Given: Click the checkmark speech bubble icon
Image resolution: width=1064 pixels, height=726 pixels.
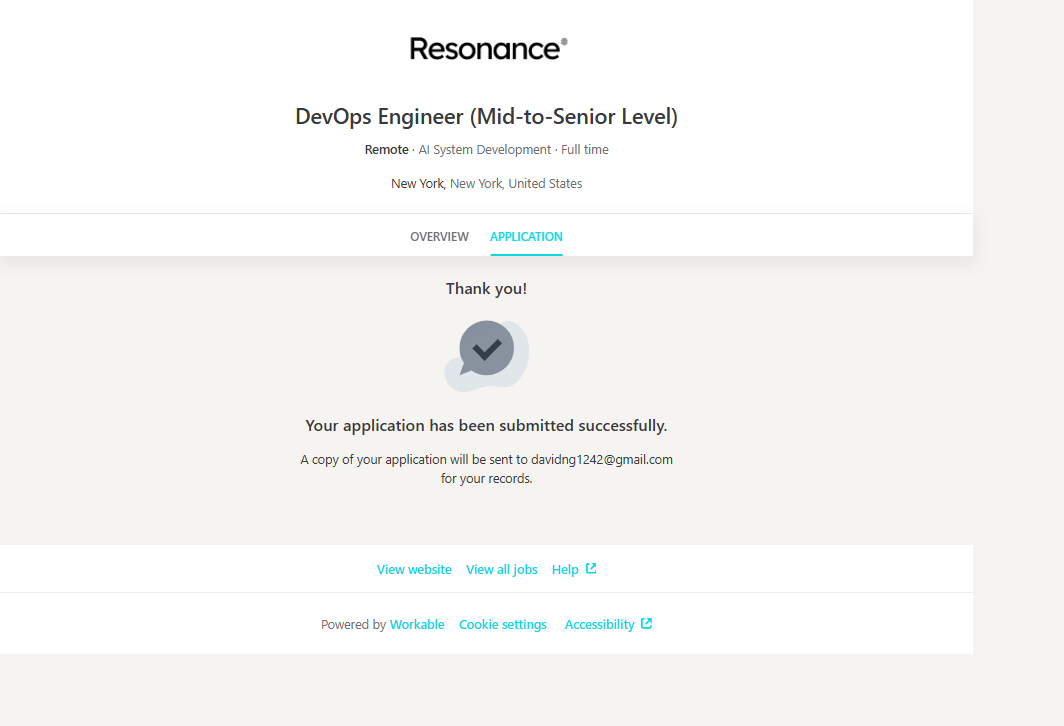Looking at the screenshot, I should click(486, 352).
